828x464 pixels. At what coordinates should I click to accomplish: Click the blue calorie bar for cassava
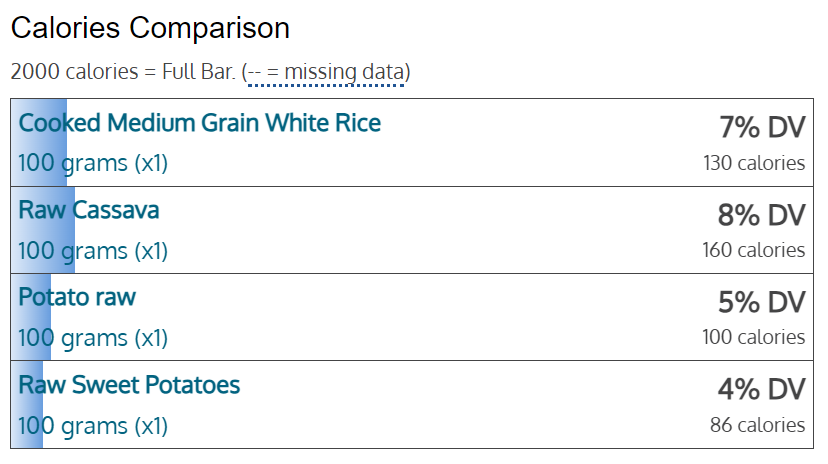43,230
